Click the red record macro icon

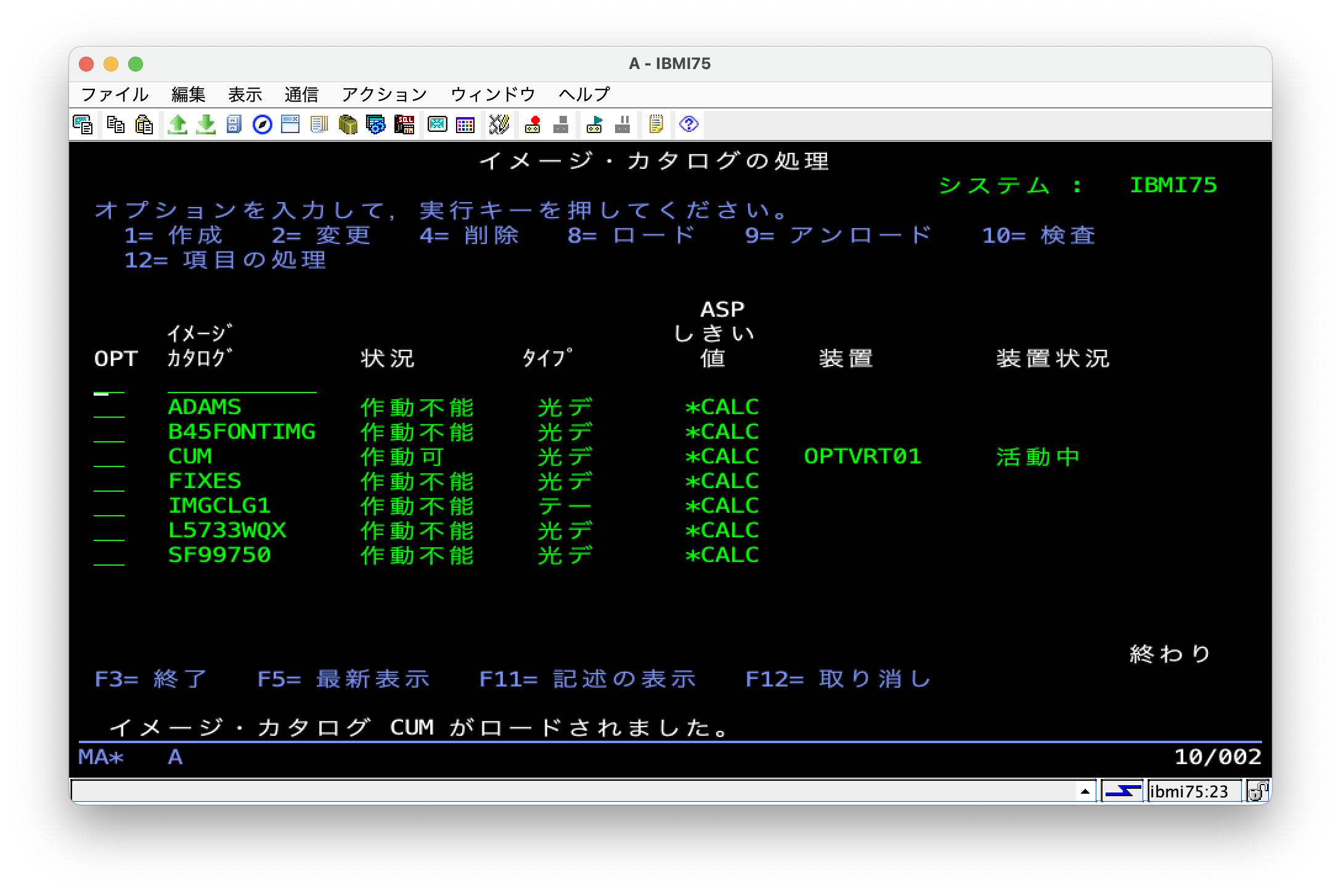[532, 124]
